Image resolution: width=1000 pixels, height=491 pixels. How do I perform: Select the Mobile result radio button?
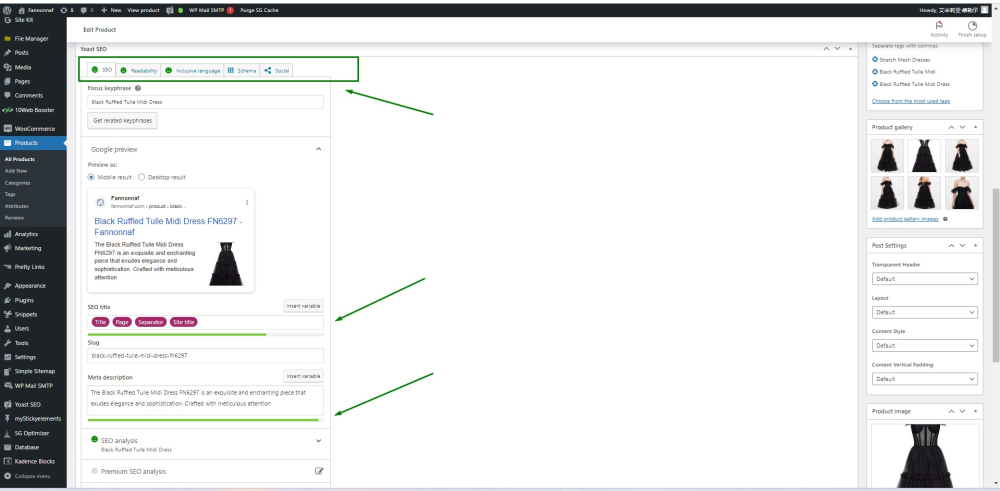[92, 177]
